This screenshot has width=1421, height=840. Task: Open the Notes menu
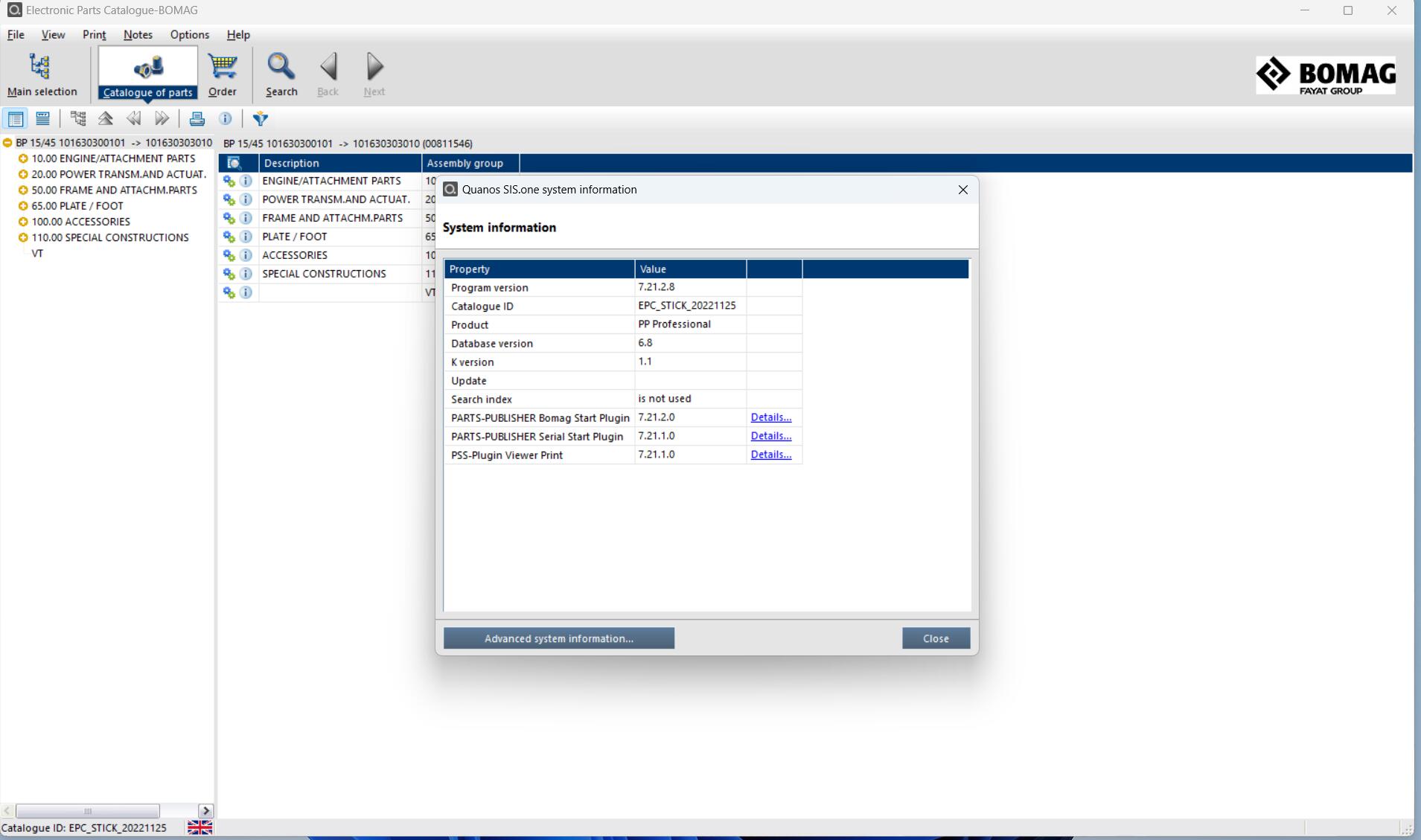138,34
